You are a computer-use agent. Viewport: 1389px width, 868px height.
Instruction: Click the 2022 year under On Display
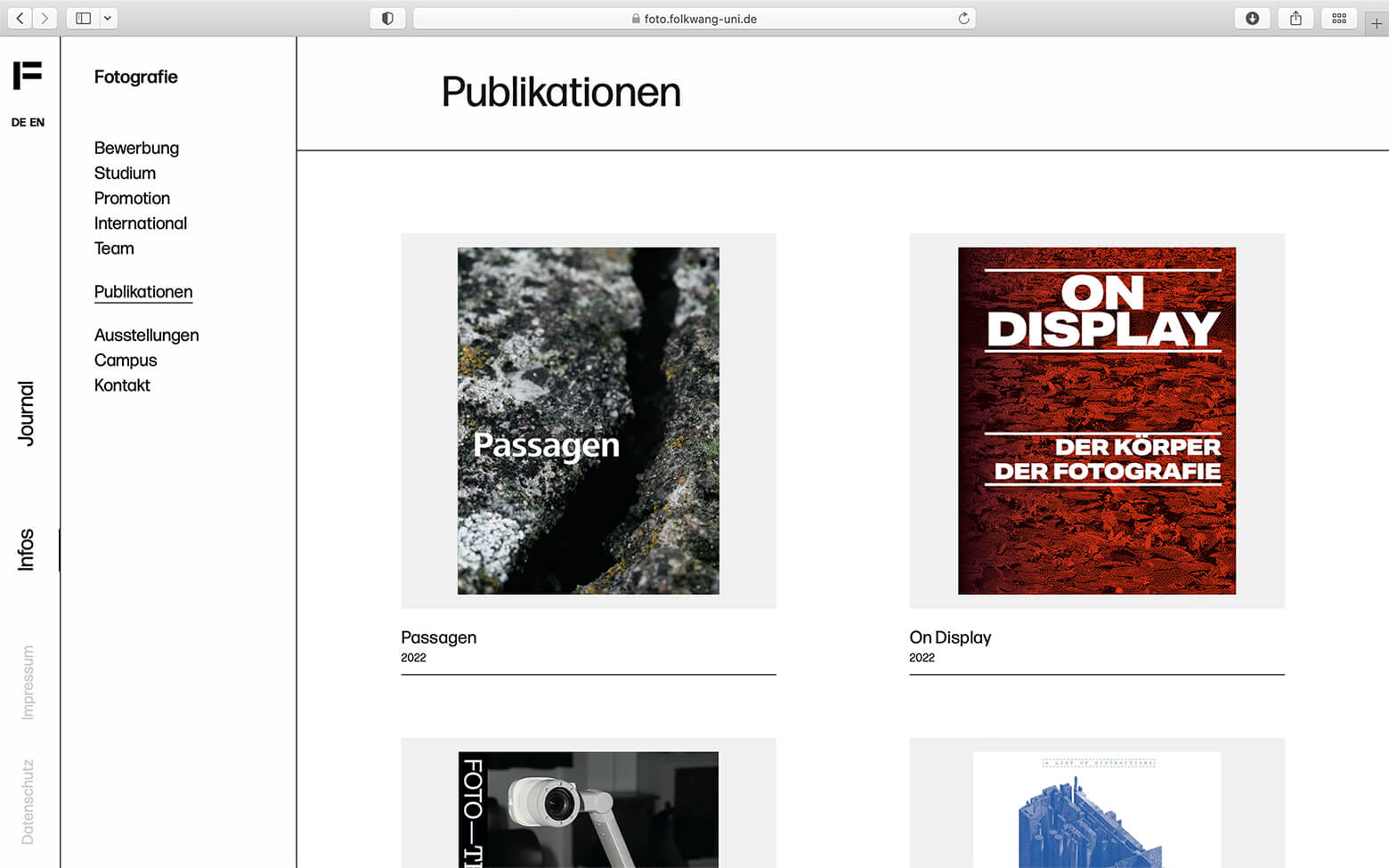pos(922,658)
